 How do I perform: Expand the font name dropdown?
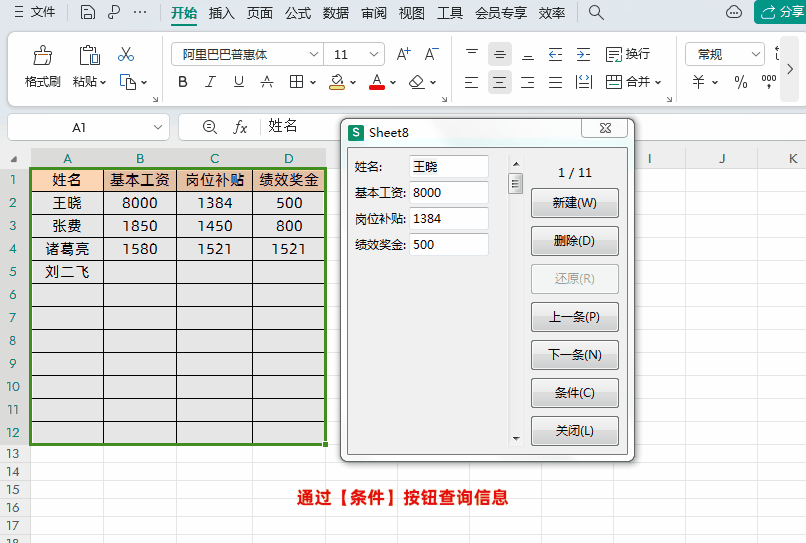pyautogui.click(x=314, y=55)
